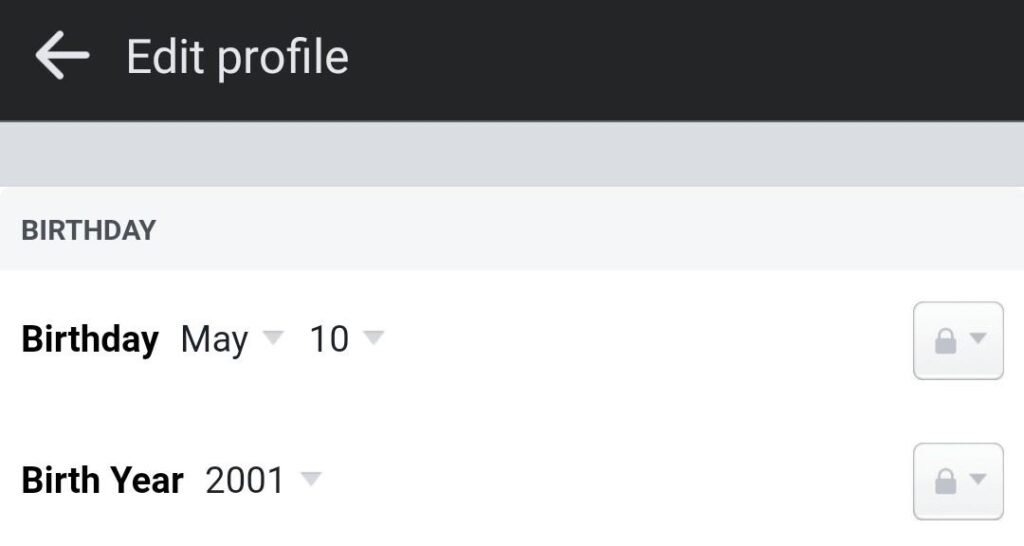Open the birth month selector showing May
This screenshot has height=546, width=1024.
214,340
